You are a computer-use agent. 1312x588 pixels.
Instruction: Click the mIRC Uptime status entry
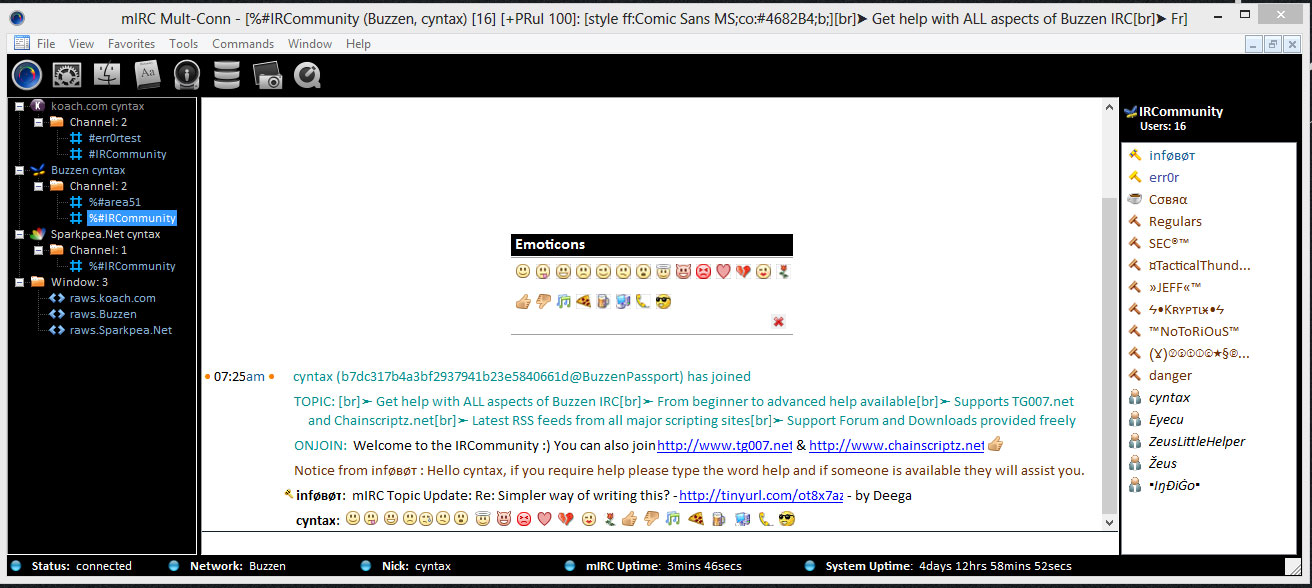tap(664, 566)
